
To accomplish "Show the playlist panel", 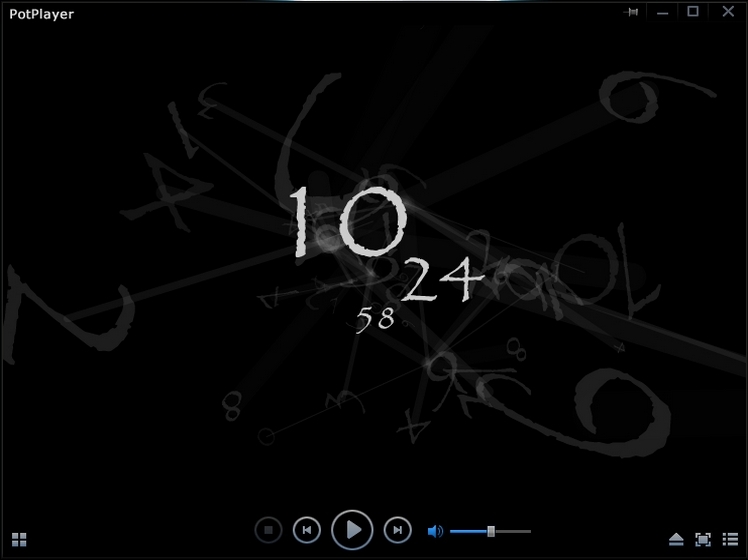I will pos(730,540).
